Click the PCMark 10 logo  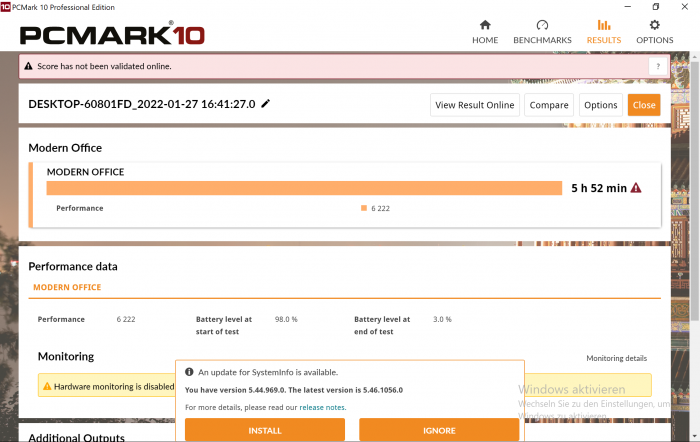pyautogui.click(x=112, y=35)
